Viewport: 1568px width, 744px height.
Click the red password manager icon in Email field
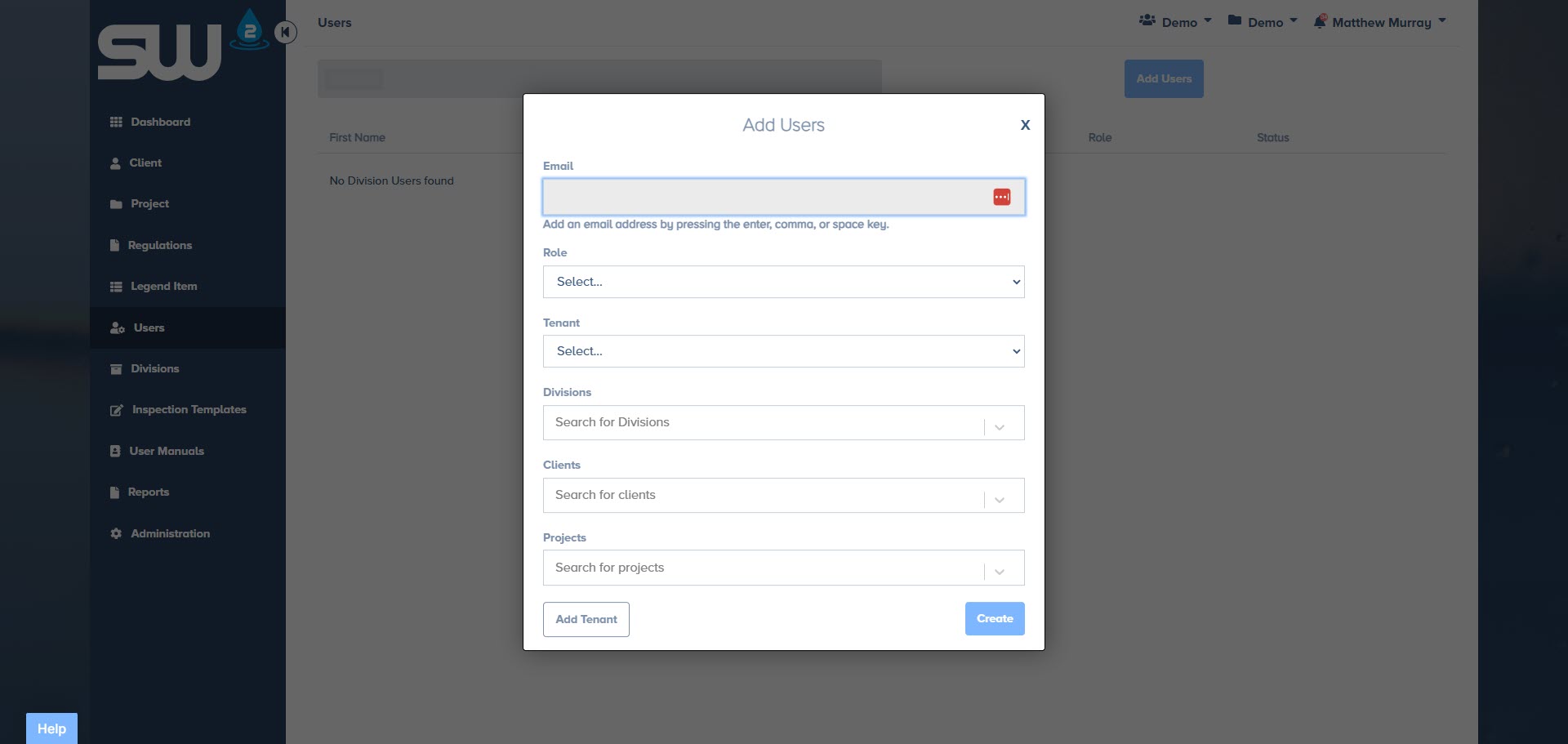click(1001, 197)
